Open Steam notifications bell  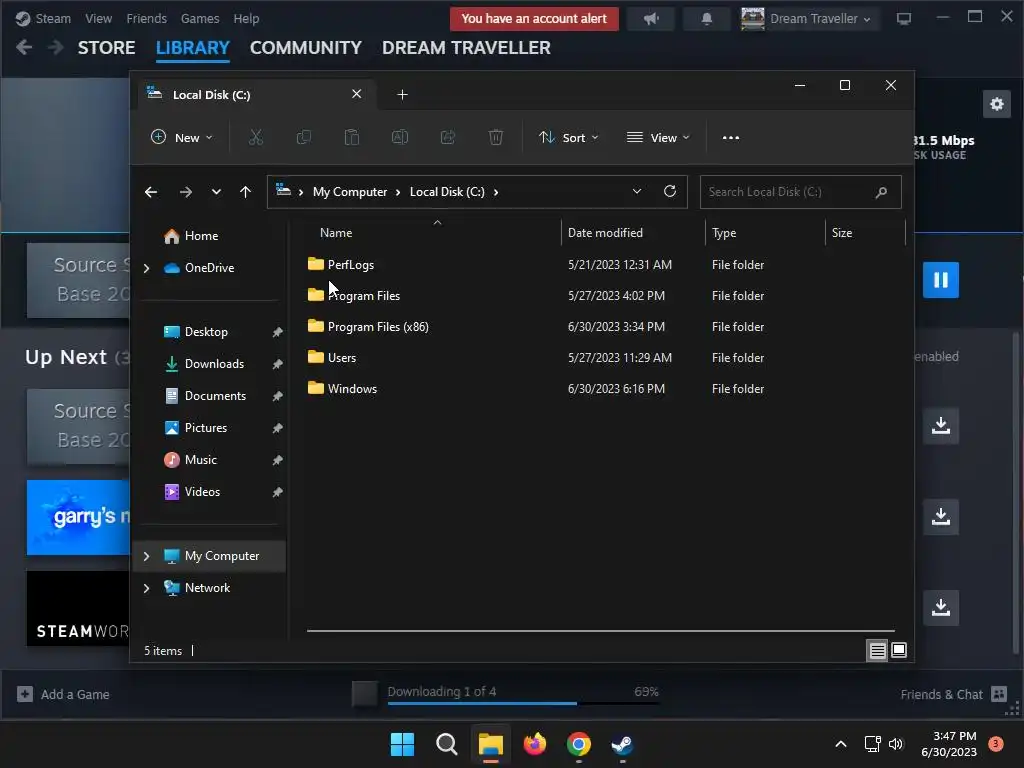coord(707,19)
